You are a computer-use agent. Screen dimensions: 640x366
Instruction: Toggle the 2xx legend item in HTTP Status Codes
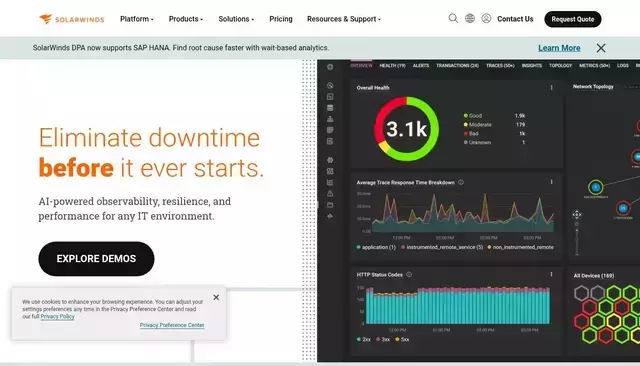pyautogui.click(x=364, y=339)
